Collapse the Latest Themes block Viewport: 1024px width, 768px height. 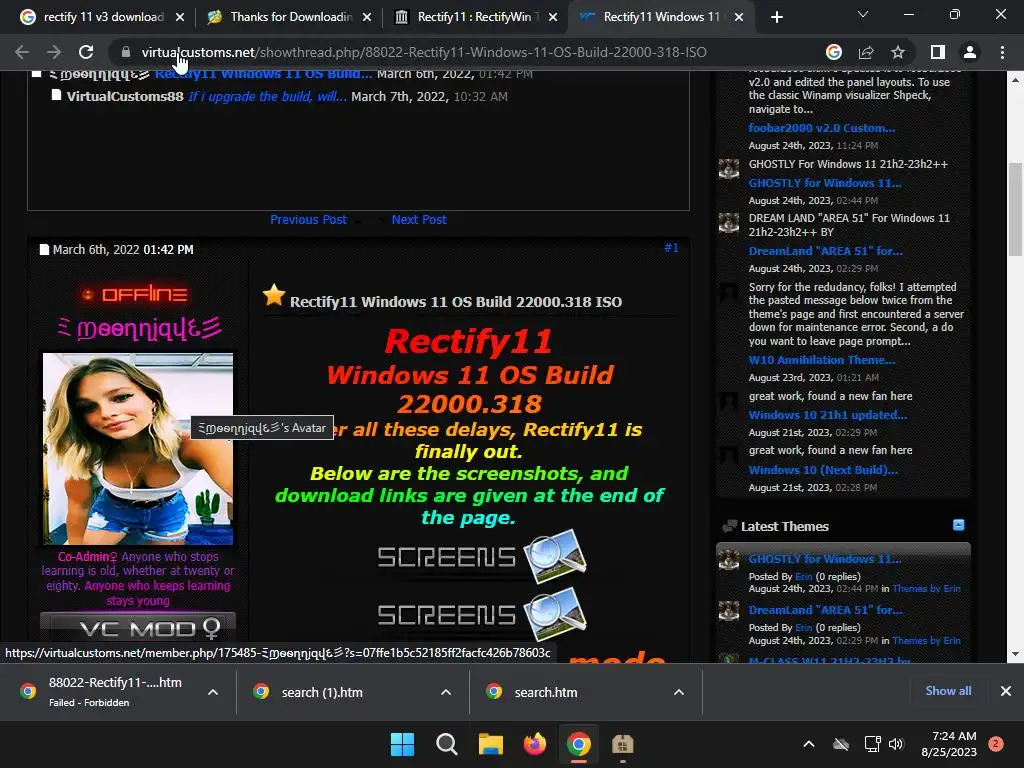[x=958, y=525]
